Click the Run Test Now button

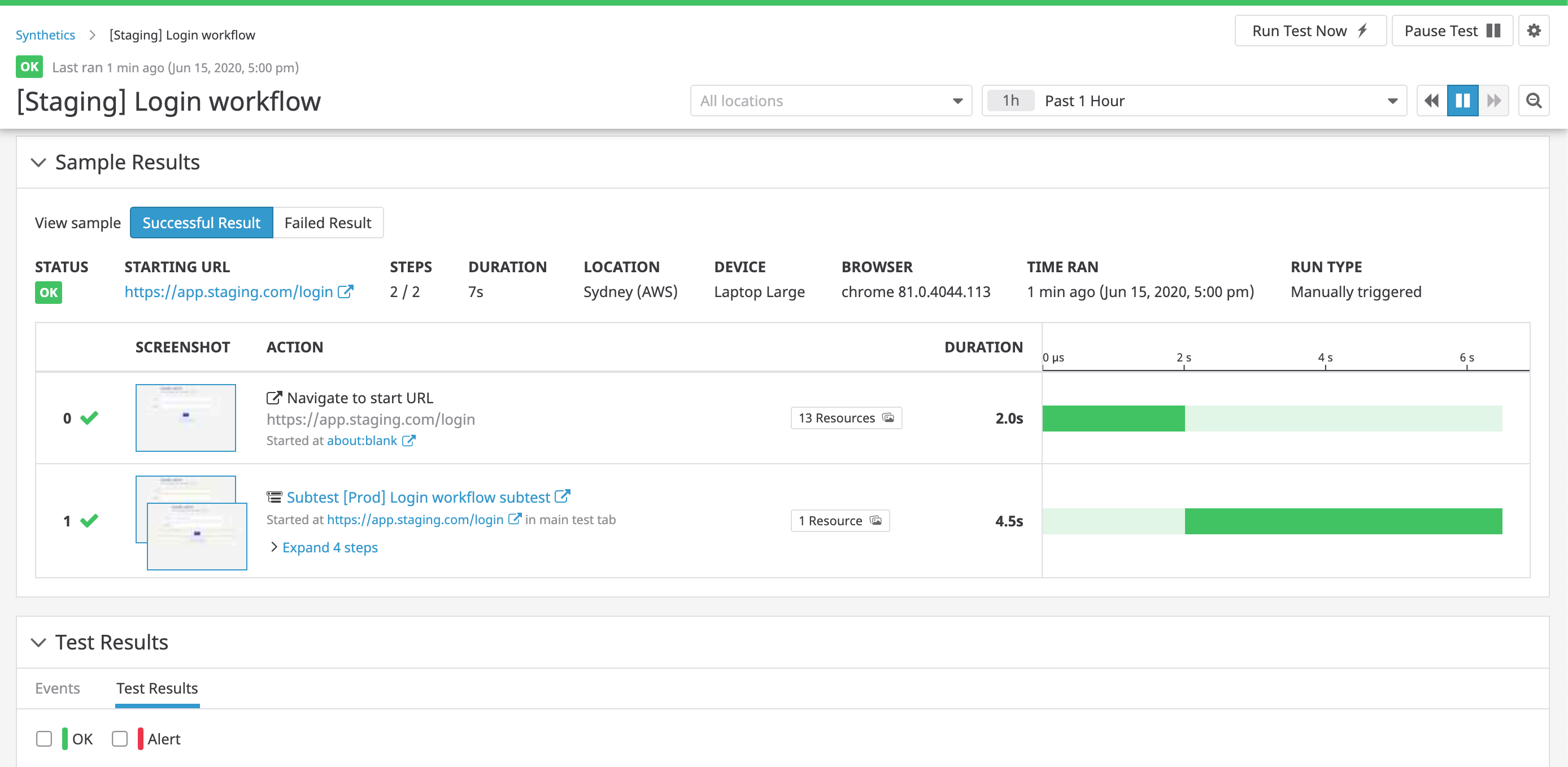1310,30
